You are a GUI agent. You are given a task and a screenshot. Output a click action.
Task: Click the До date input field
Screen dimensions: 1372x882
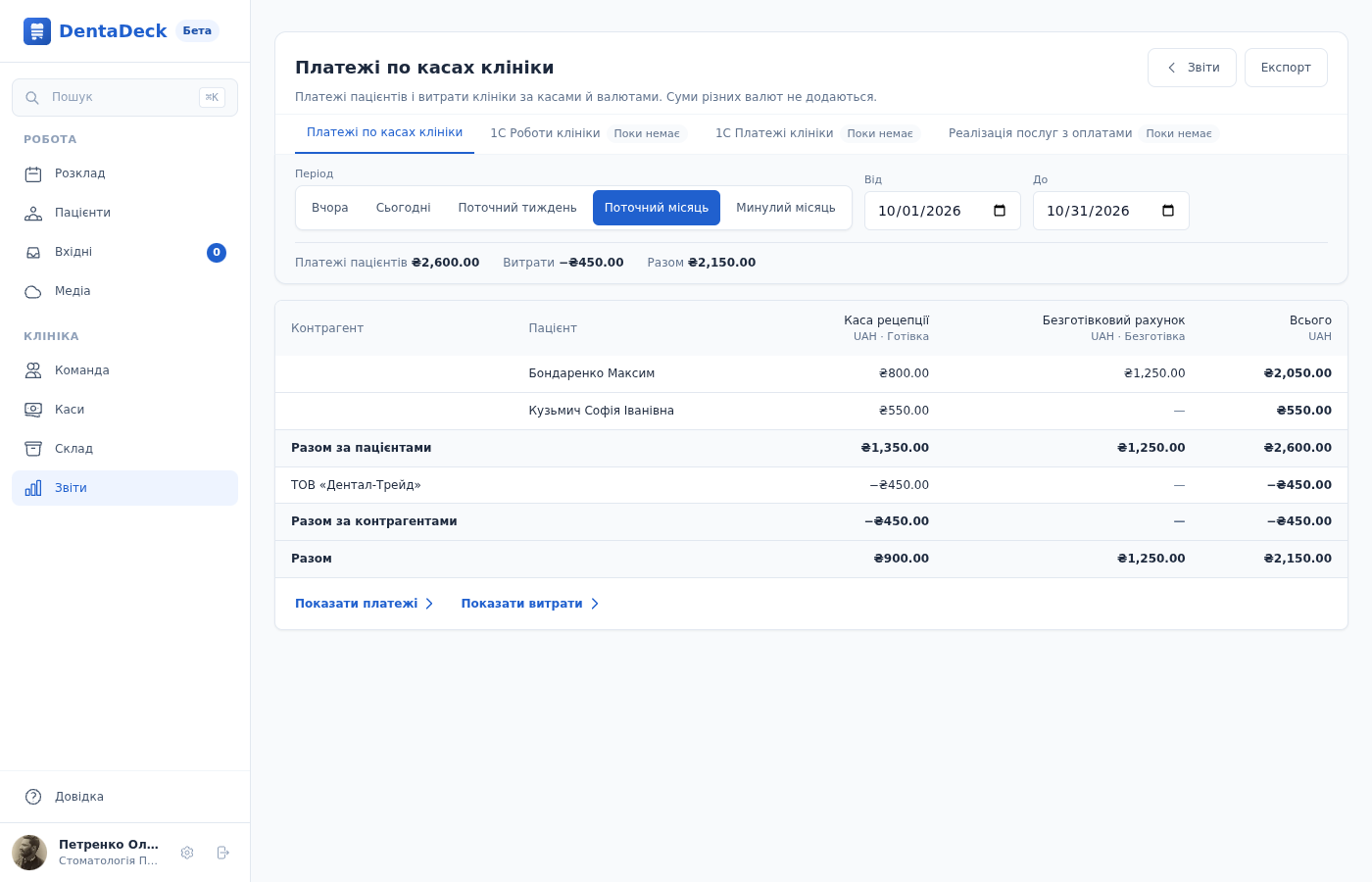(1111, 211)
